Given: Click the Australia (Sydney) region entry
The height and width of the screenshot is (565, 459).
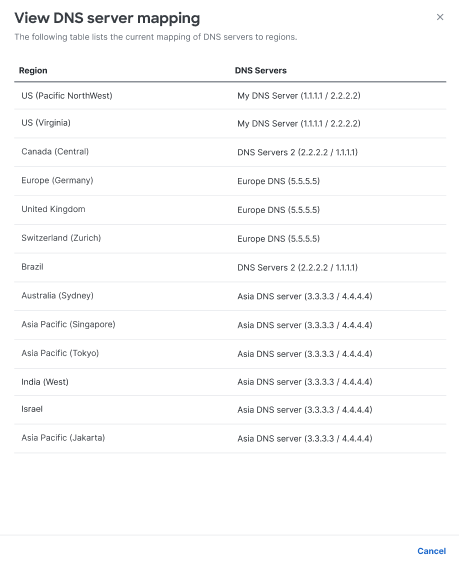Looking at the screenshot, I should click(57, 295).
